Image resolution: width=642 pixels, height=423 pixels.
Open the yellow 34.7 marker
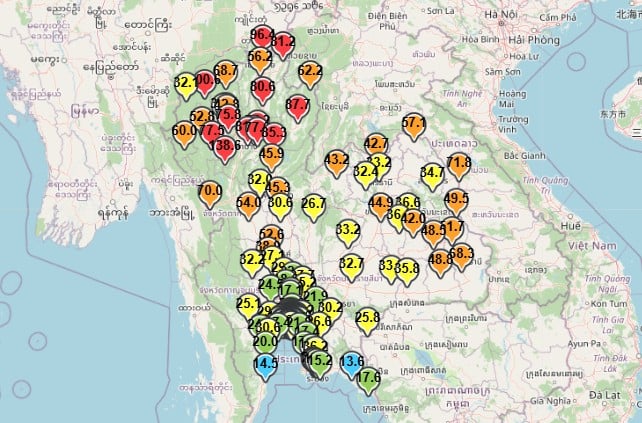pos(432,174)
